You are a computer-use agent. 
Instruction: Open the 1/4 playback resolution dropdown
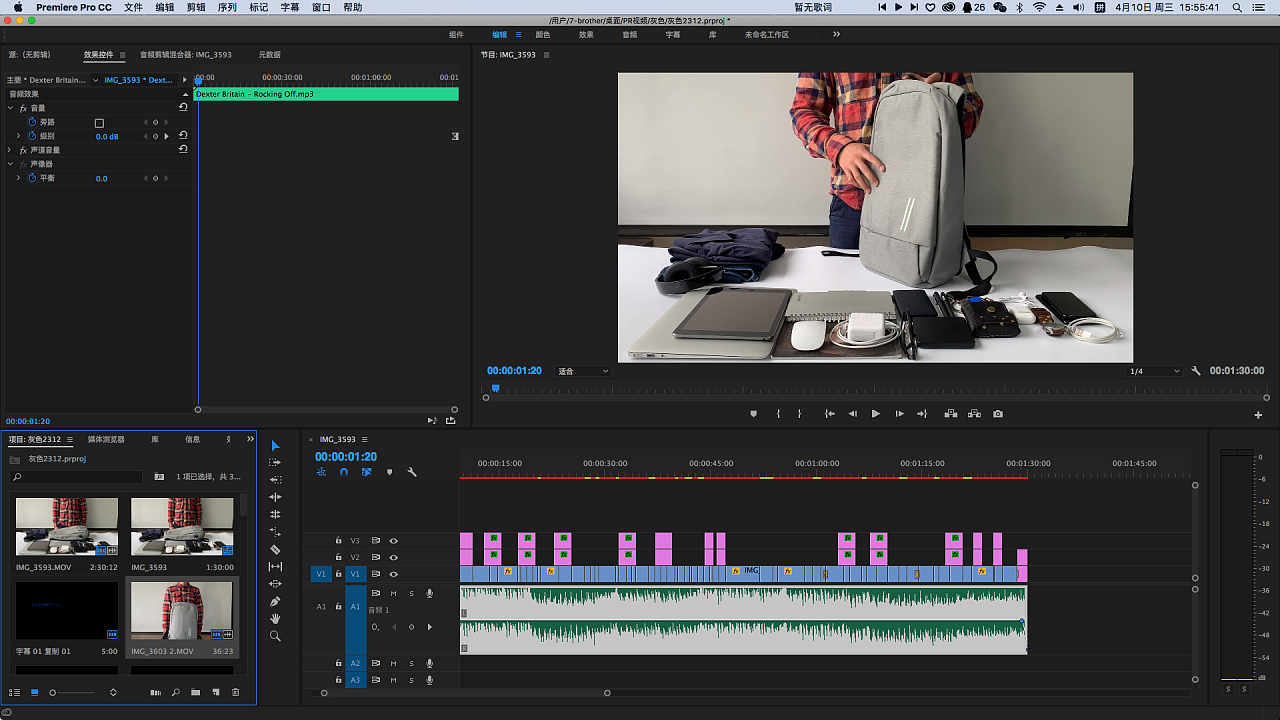[1154, 371]
